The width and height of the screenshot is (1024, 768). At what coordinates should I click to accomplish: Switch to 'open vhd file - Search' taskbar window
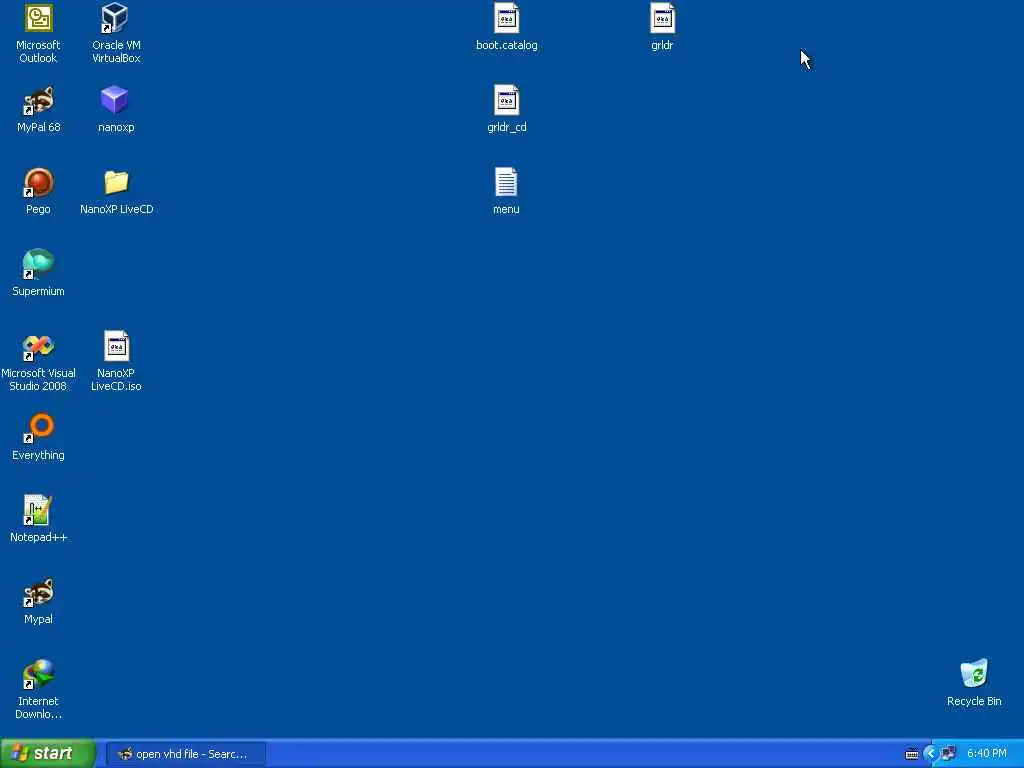pyautogui.click(x=186, y=754)
